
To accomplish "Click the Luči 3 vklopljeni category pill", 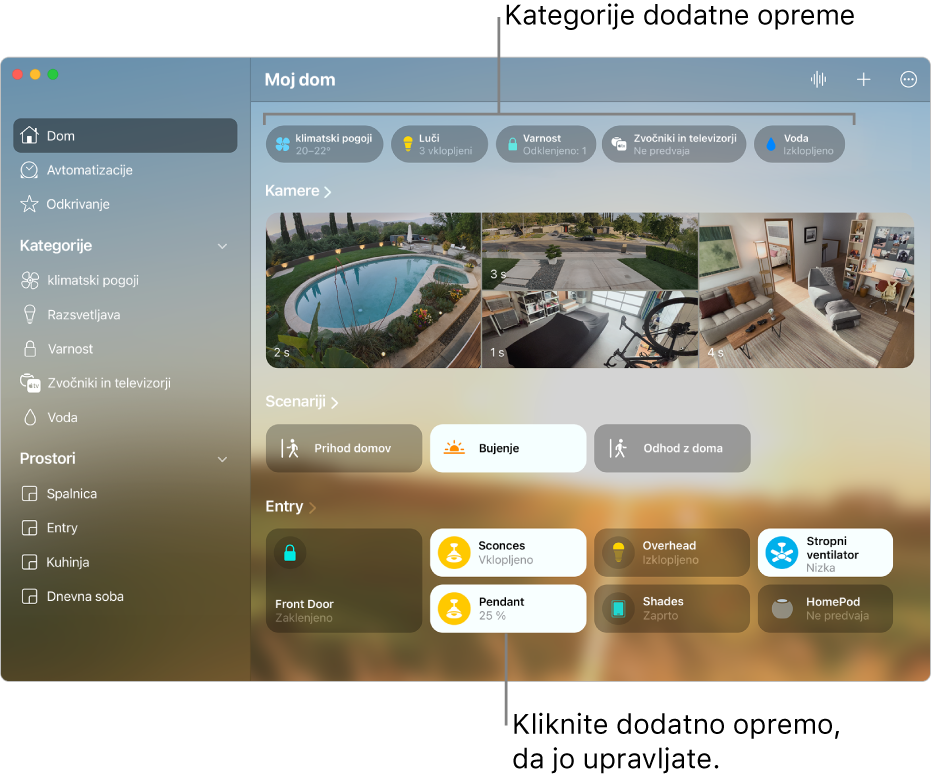I will (439, 144).
